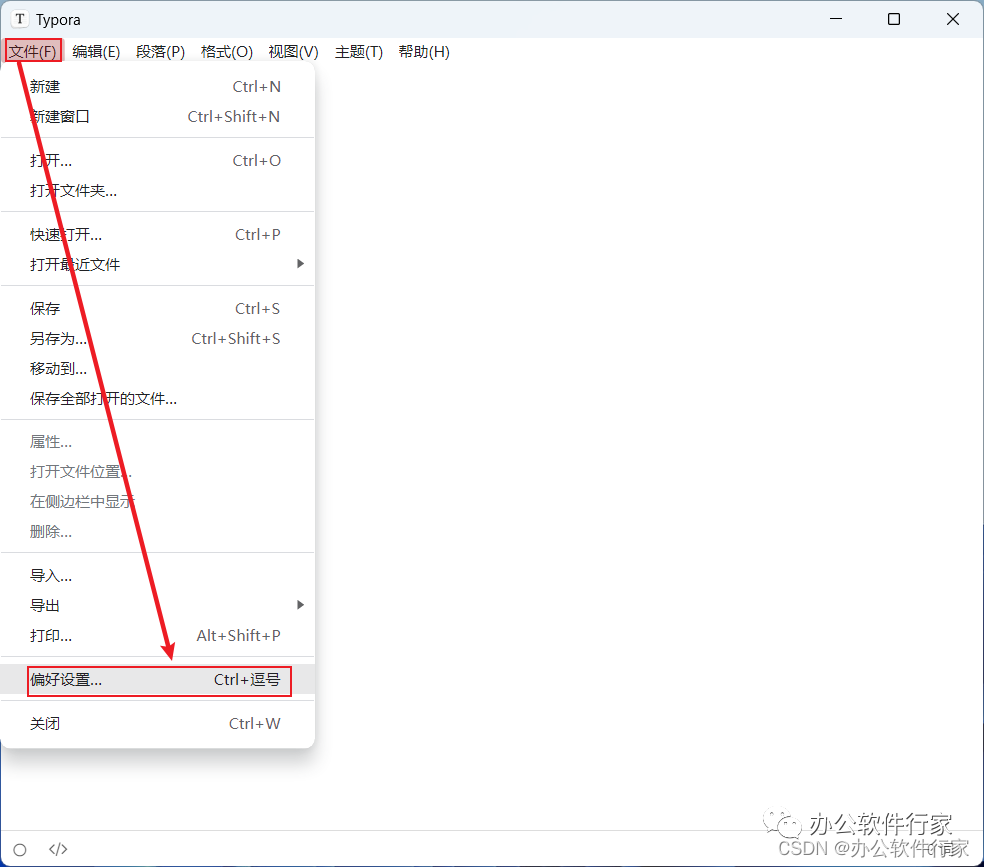Switch to source code mode icon

[58, 849]
